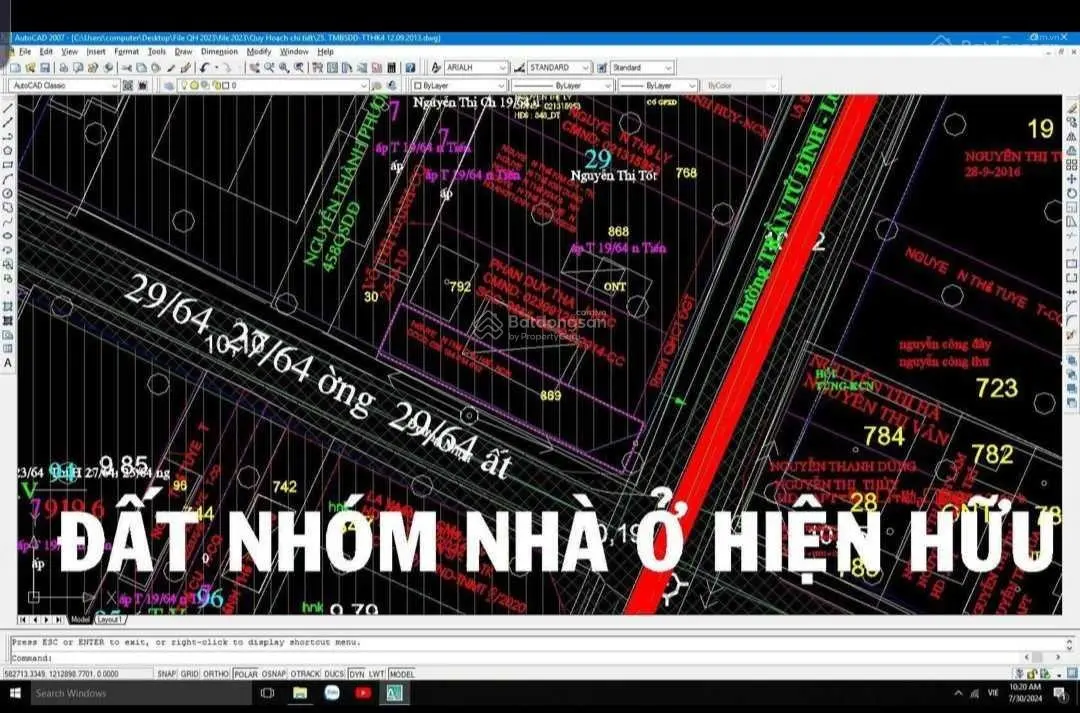Viewport: 1080px width, 713px height.
Task: Click the Match Properties brush icon
Action: (x=185, y=68)
